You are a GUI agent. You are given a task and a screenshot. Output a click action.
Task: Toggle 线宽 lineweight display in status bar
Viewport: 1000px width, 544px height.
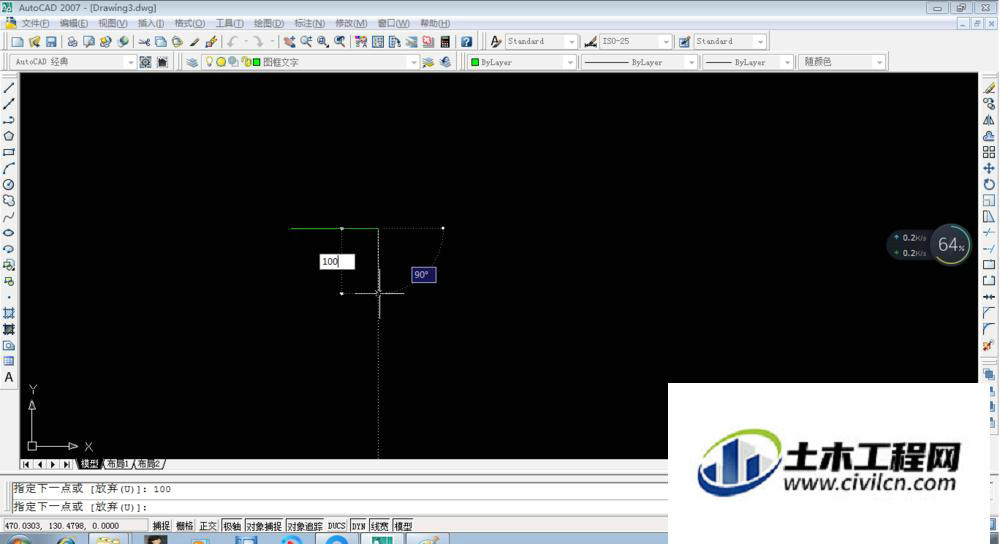coord(379,526)
